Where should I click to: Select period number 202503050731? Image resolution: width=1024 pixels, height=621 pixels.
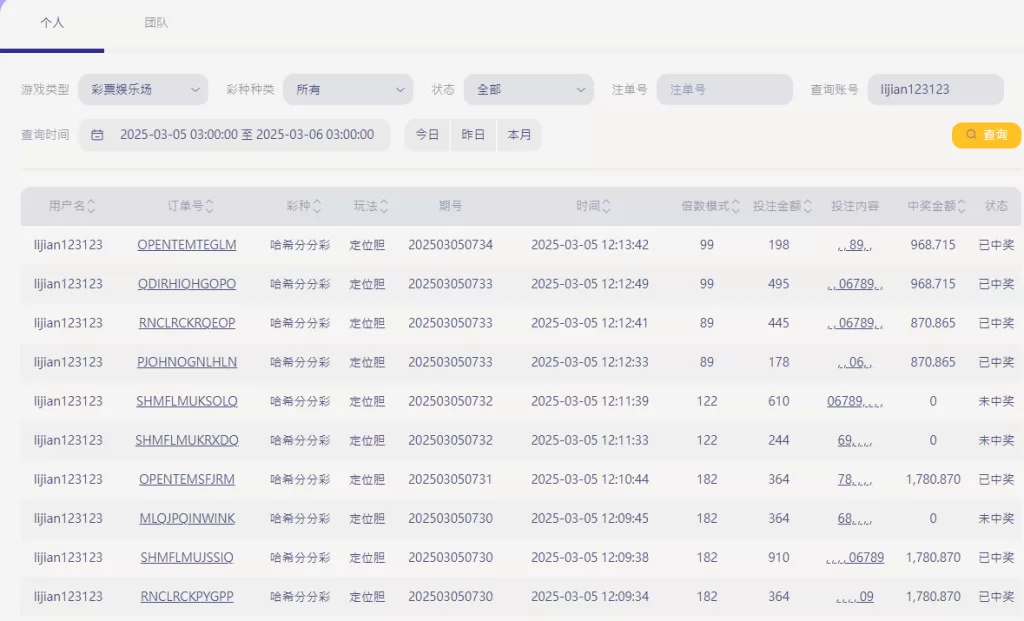tap(451, 479)
